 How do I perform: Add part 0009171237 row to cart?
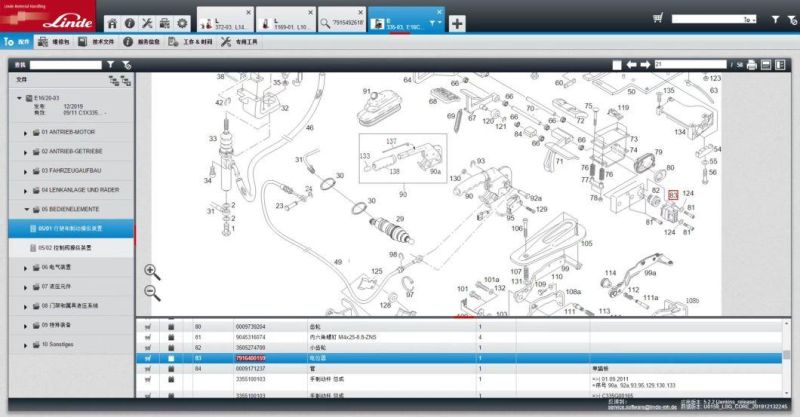(148, 369)
